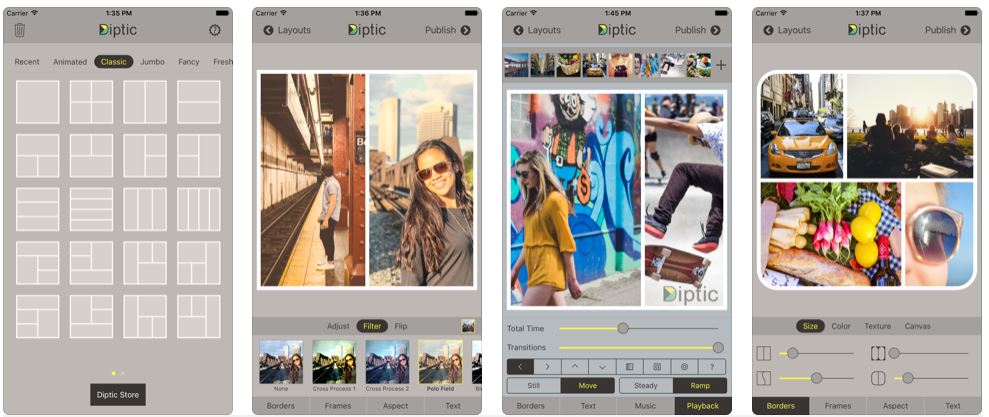
Task: Open the Jumbo layouts category
Action: tap(152, 62)
